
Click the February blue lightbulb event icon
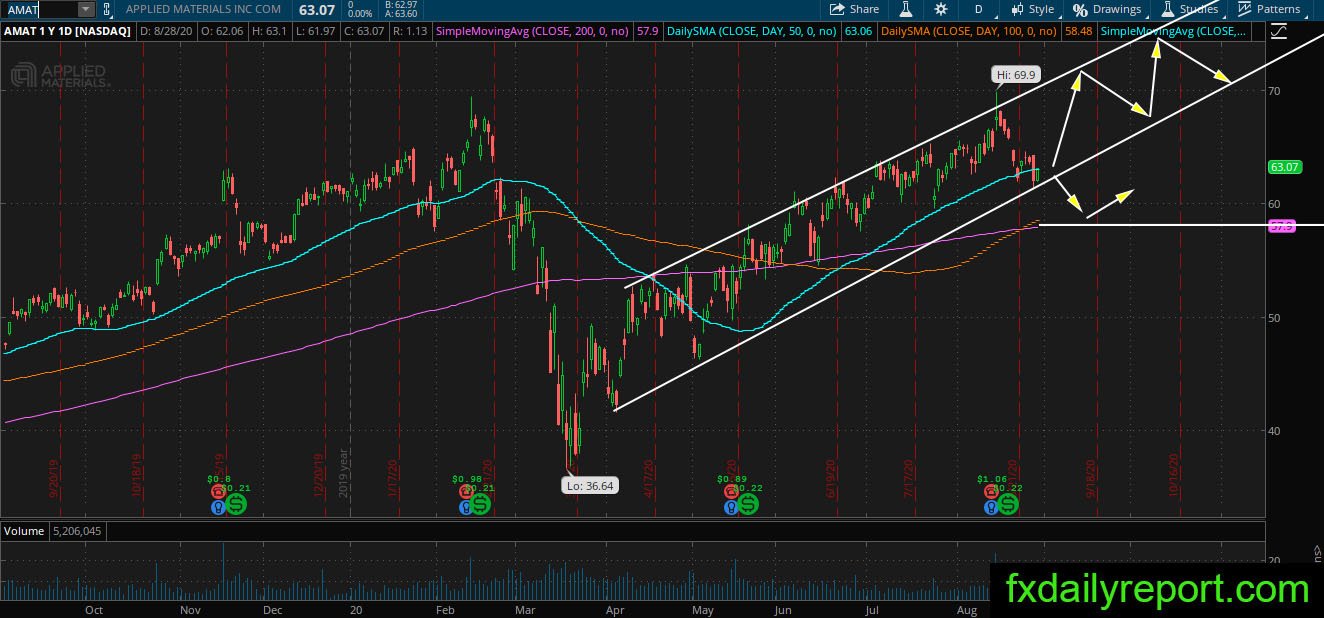pyautogui.click(x=465, y=508)
